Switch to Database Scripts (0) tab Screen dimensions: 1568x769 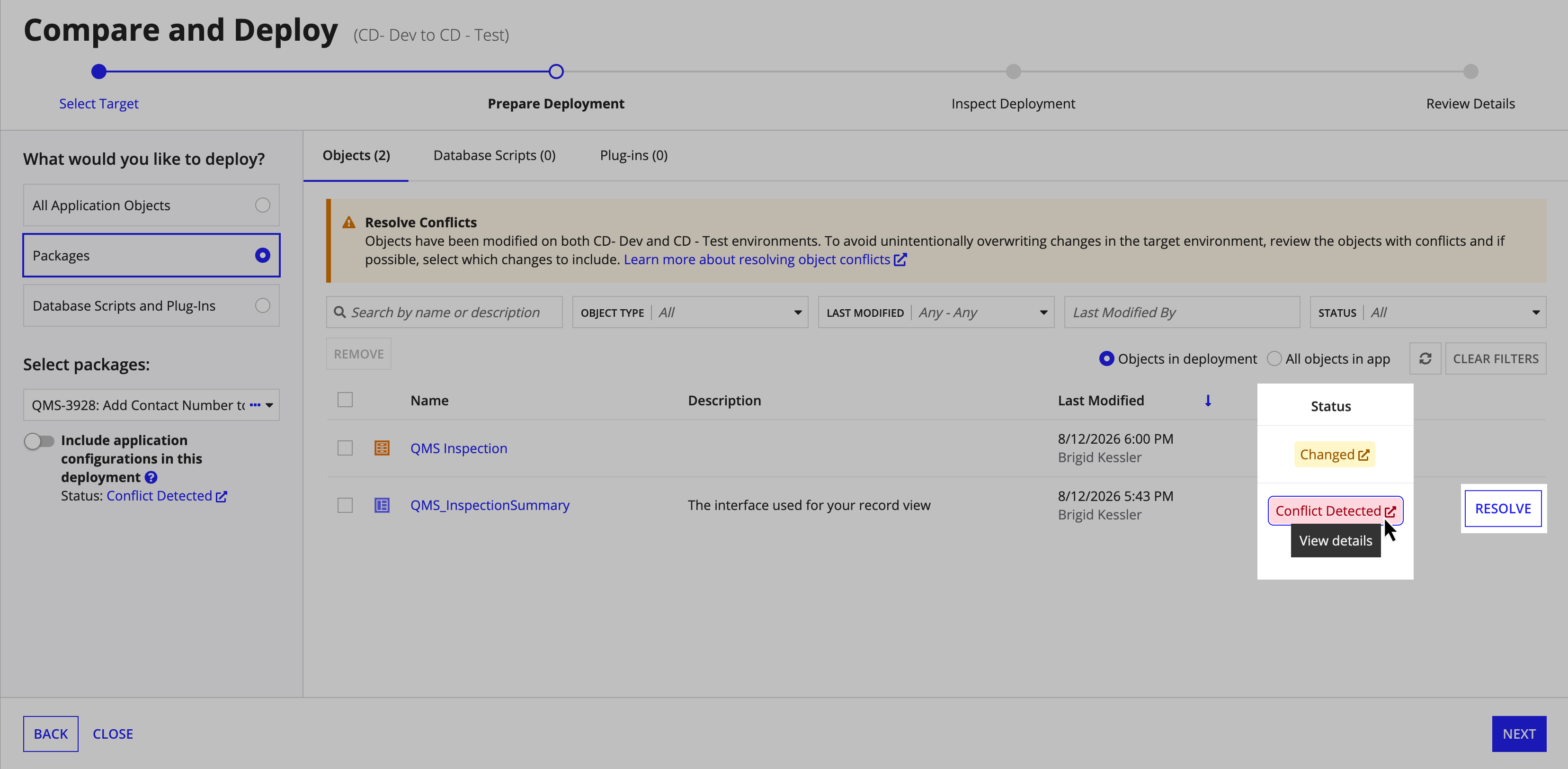[494, 156]
